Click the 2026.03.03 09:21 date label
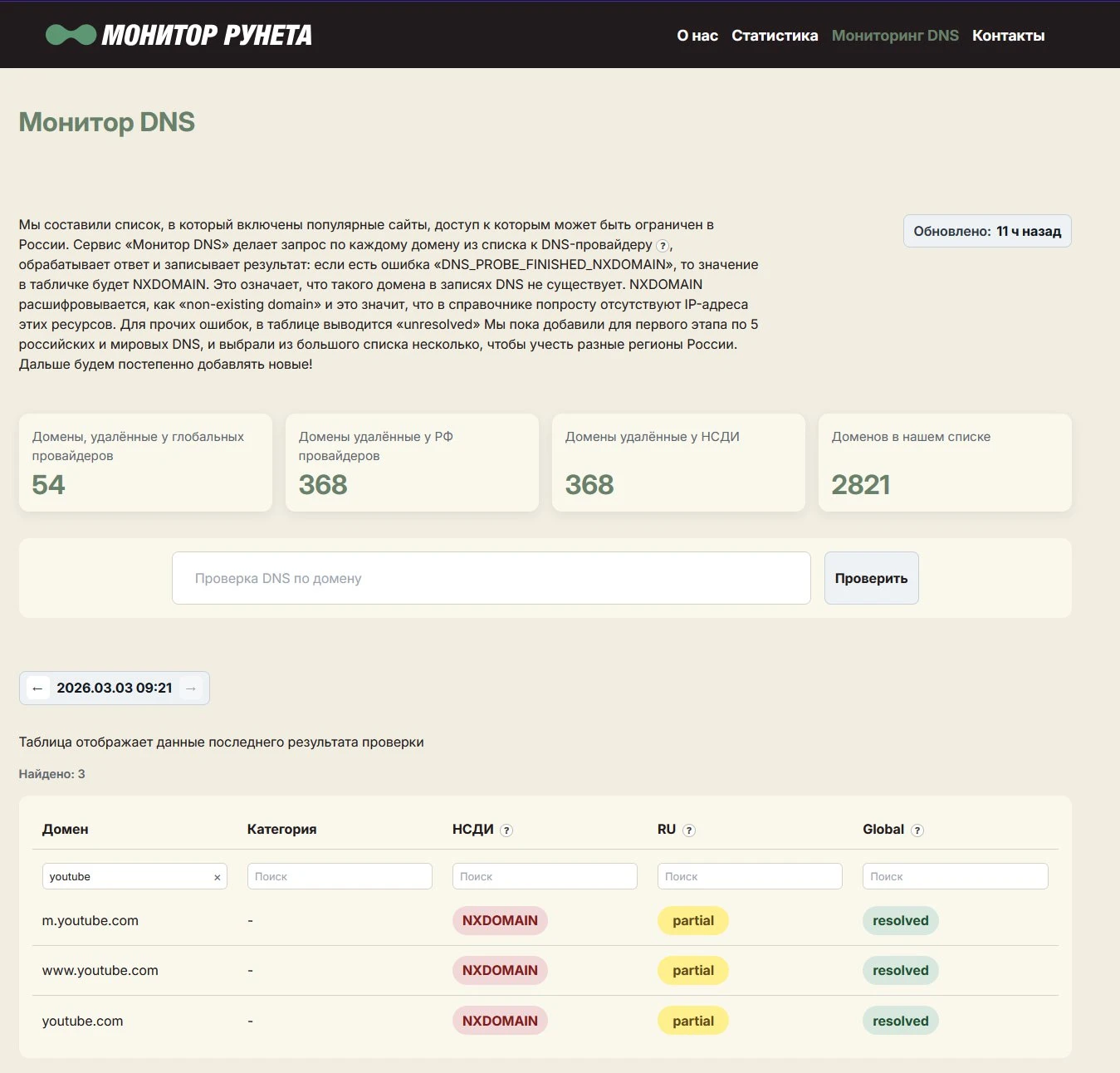1120x1073 pixels. pos(115,688)
